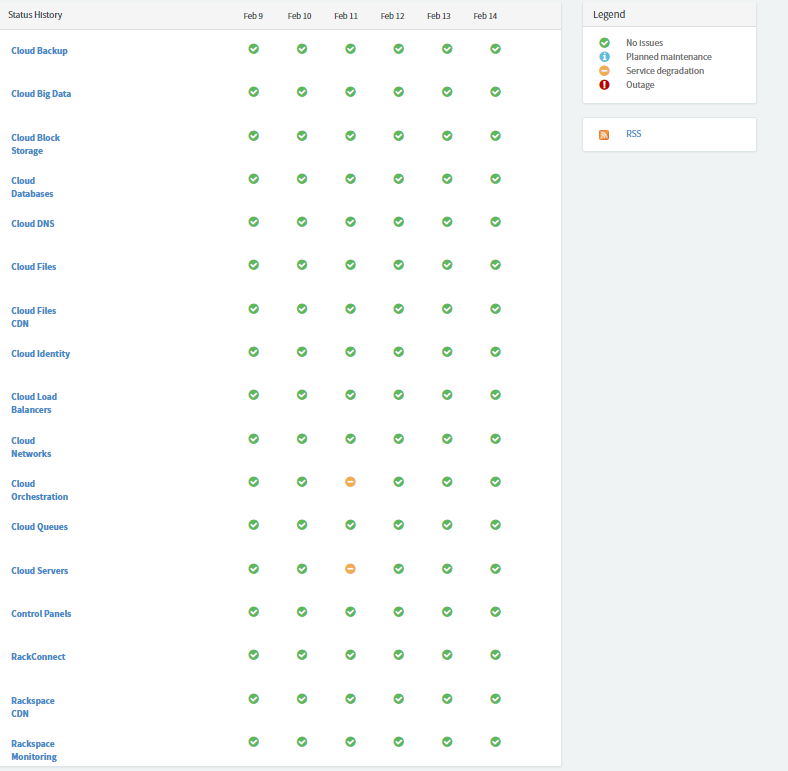Image resolution: width=788 pixels, height=771 pixels.
Task: Open the Cloud Big Data link
Action: click(41, 94)
